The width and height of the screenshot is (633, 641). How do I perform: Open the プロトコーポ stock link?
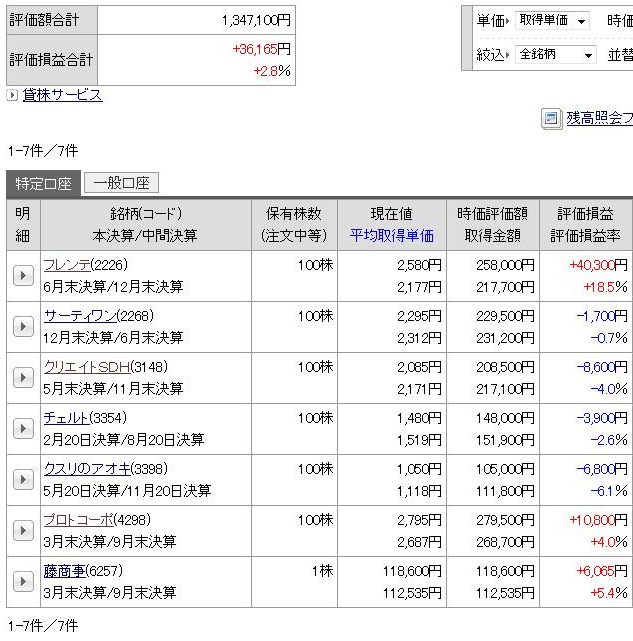[78, 520]
